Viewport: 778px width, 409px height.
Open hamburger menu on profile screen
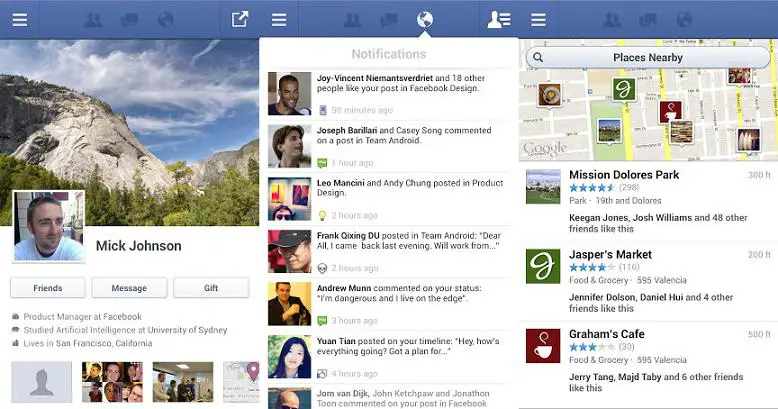pos(20,20)
